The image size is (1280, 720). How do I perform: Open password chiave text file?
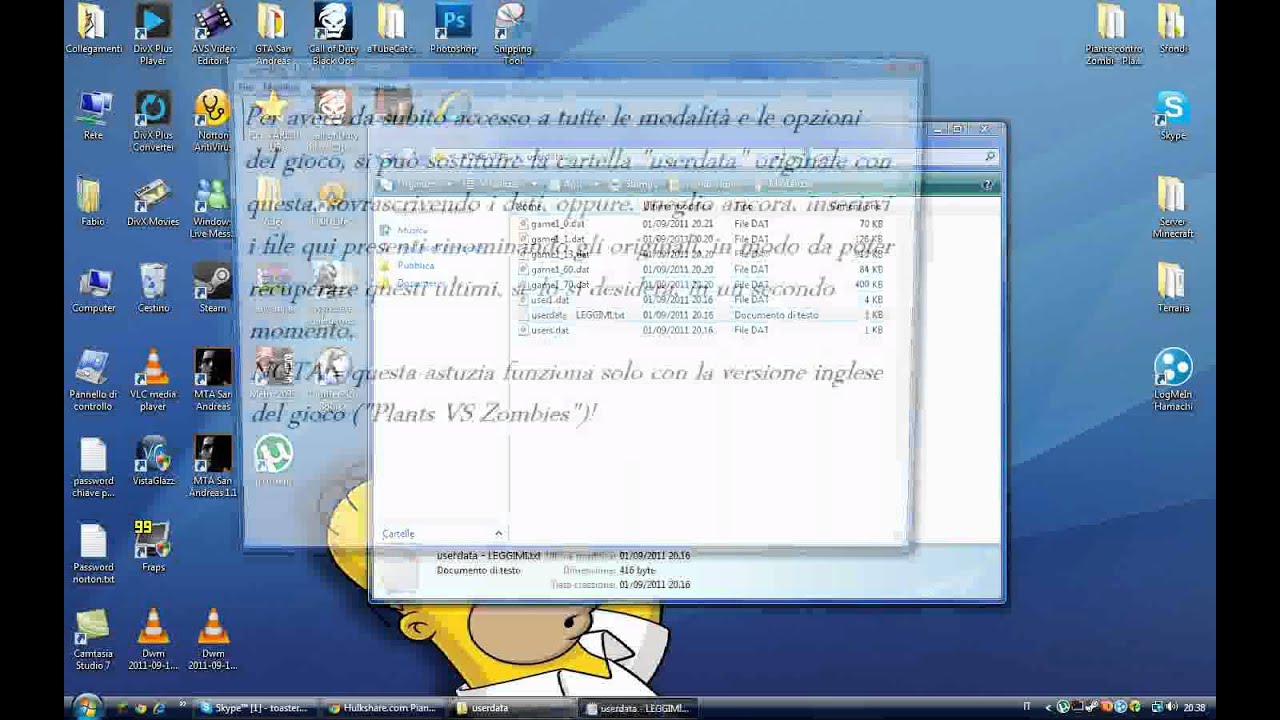(93, 467)
